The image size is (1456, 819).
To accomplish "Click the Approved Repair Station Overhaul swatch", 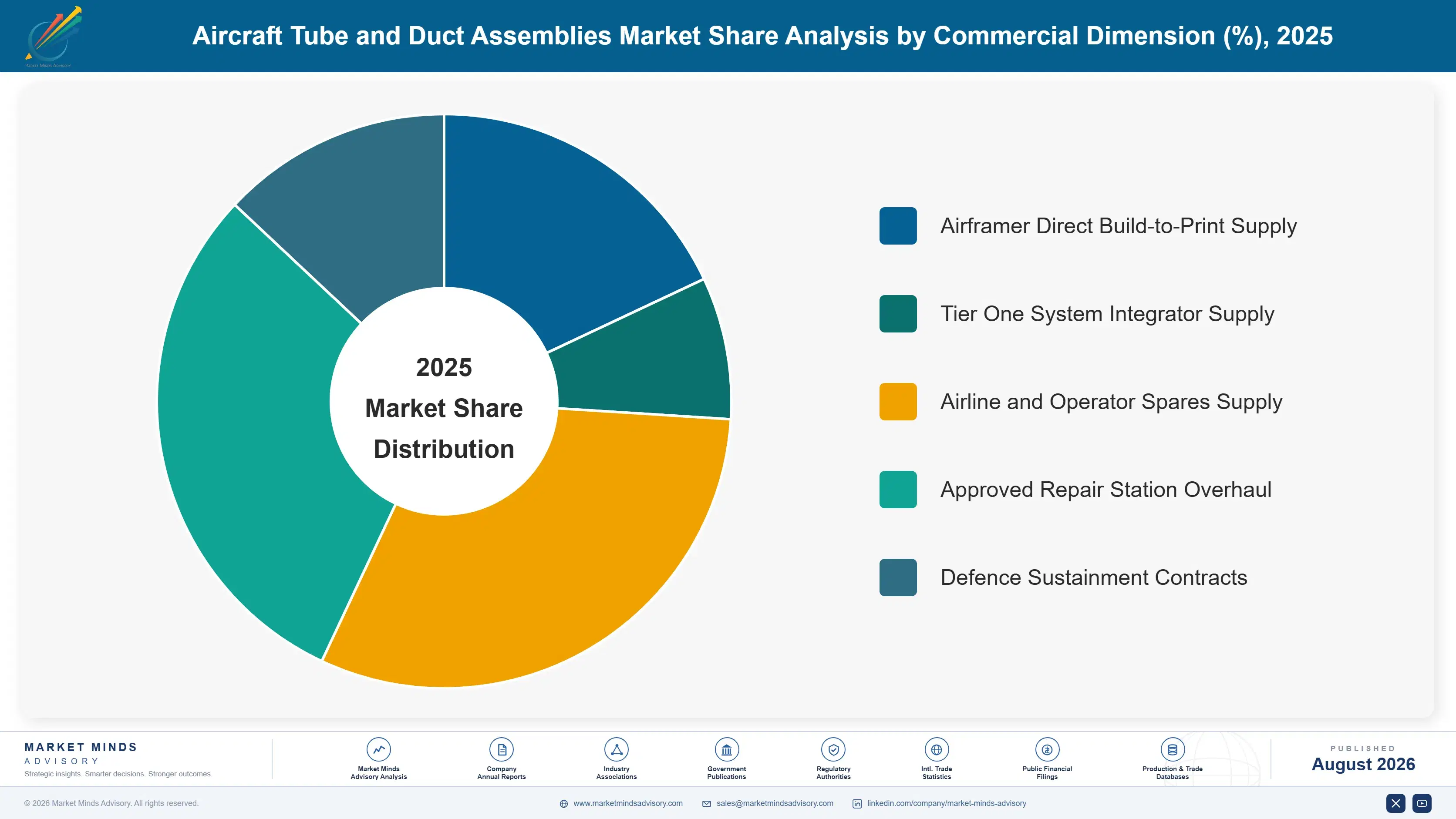I will point(898,489).
